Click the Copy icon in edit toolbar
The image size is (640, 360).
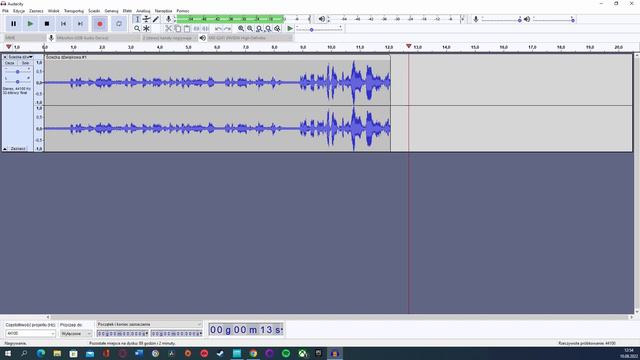(x=178, y=29)
